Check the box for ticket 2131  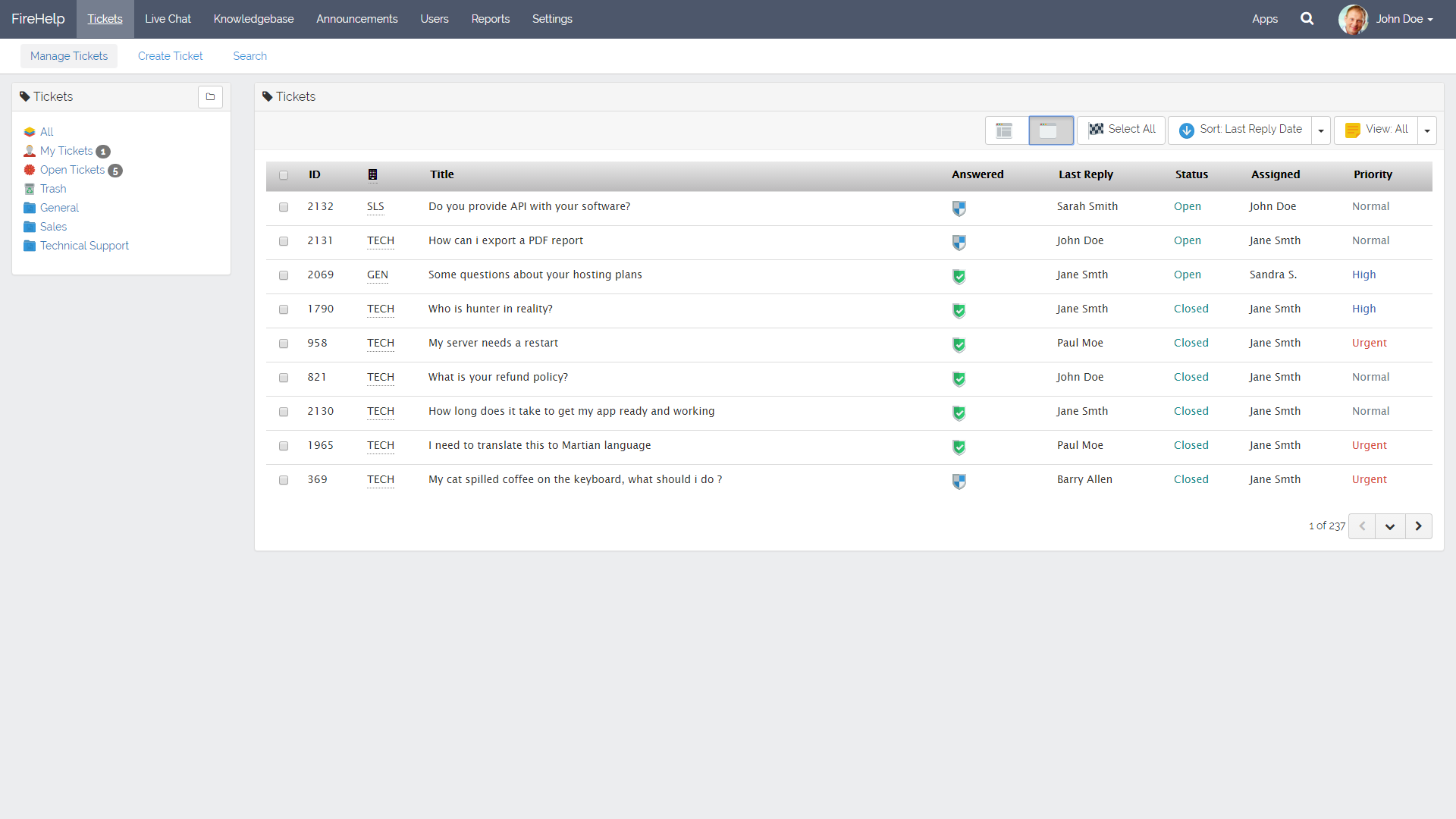(x=284, y=241)
